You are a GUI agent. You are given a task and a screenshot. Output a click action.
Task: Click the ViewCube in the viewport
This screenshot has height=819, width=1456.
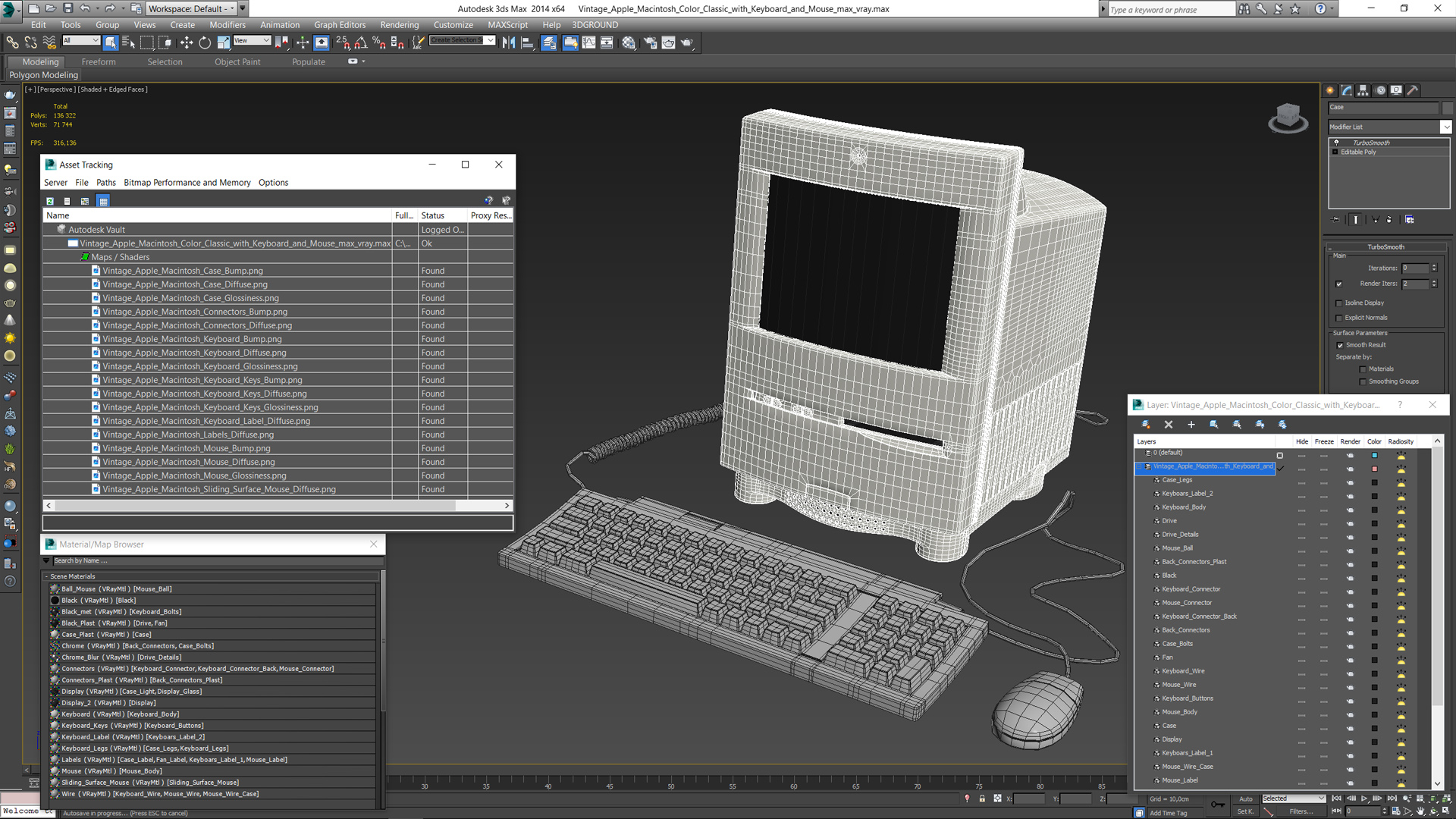pyautogui.click(x=1288, y=118)
